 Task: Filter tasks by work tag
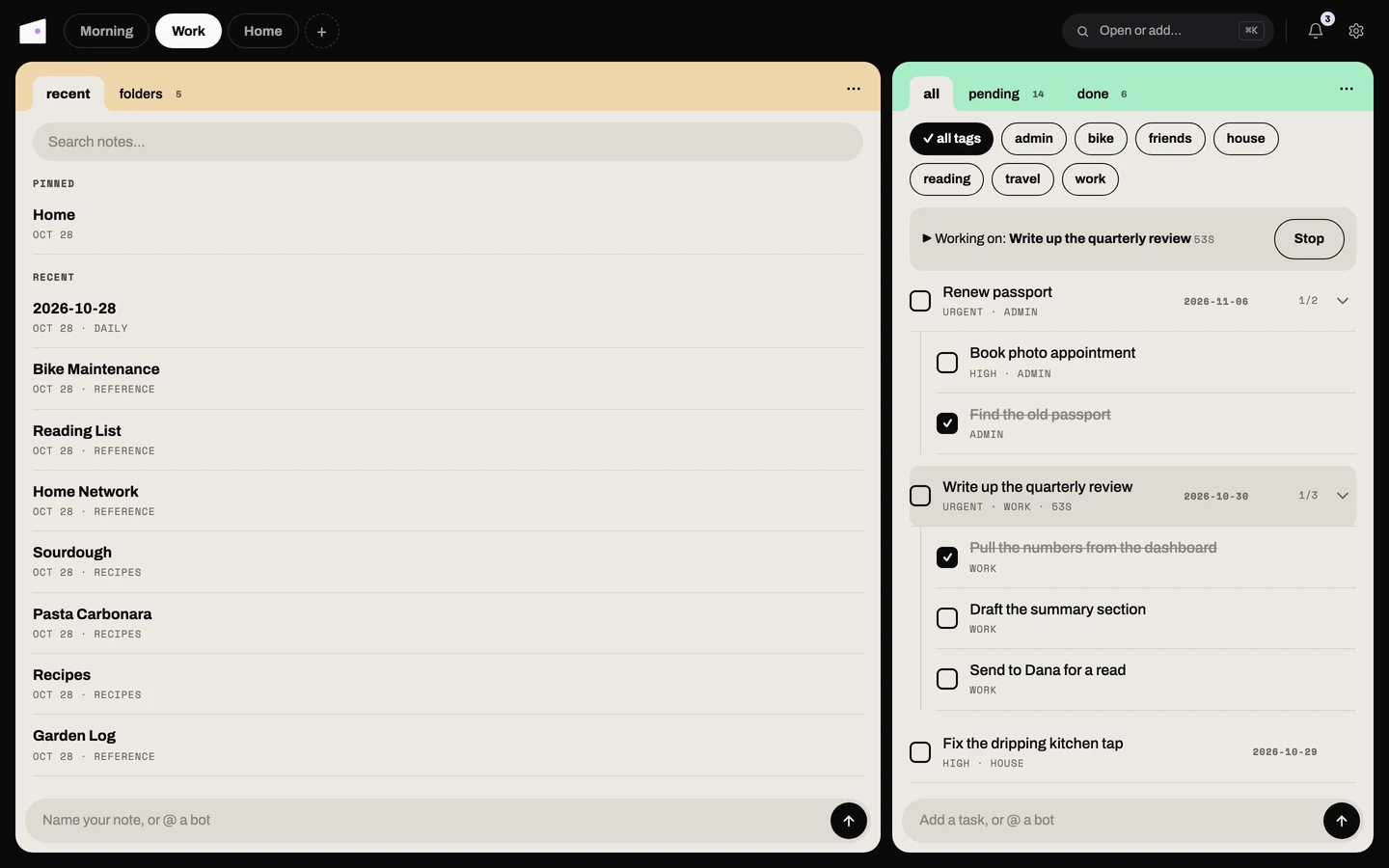(x=1090, y=179)
